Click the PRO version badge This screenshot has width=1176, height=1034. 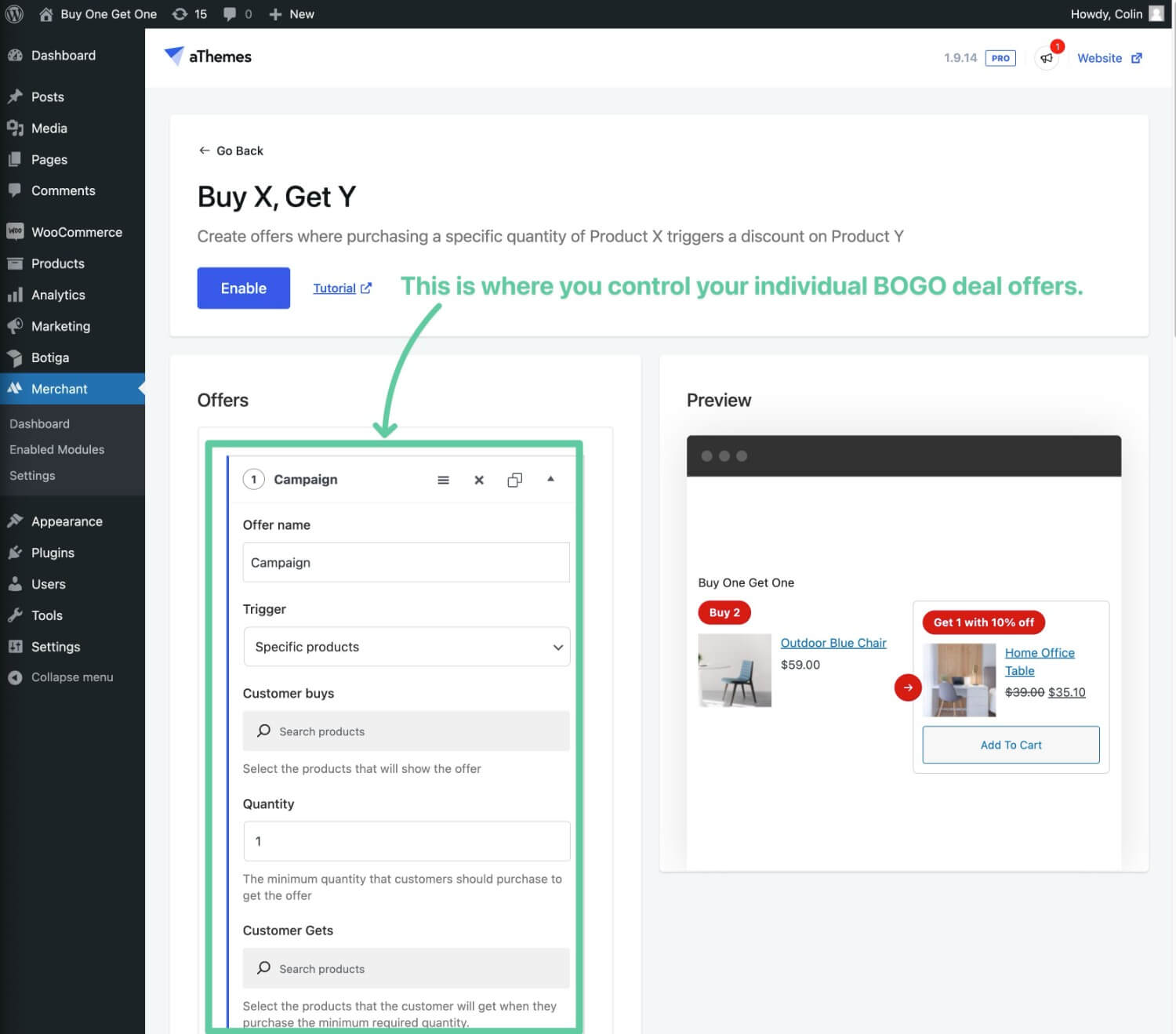pyautogui.click(x=1000, y=58)
